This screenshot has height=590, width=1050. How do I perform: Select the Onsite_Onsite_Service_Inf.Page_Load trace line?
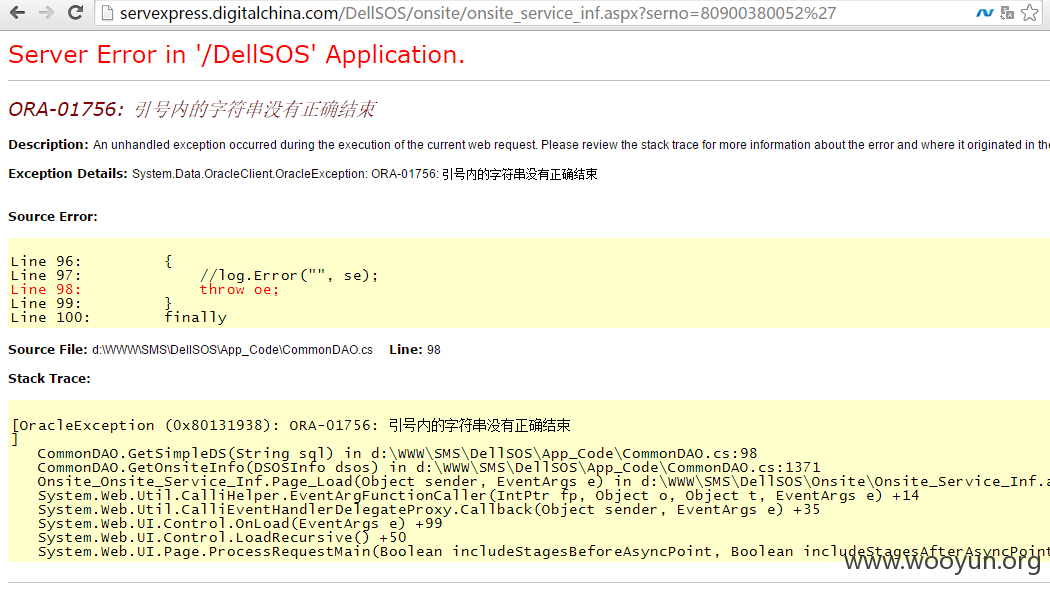(544, 482)
